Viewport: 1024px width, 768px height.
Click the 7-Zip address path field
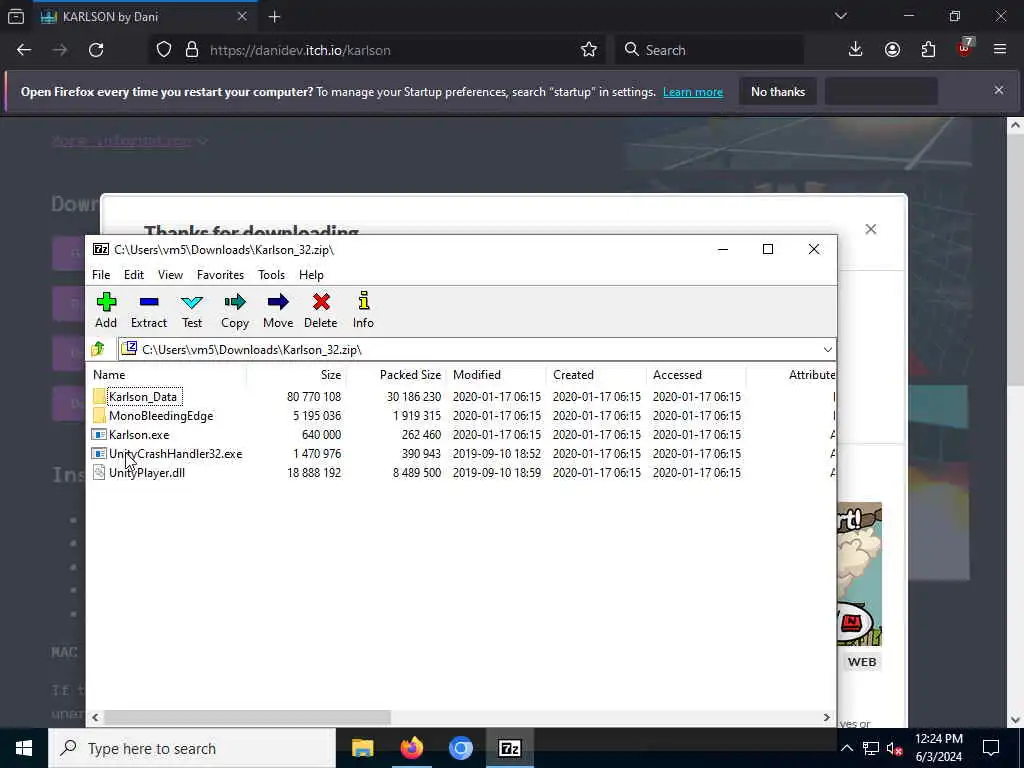pos(477,349)
